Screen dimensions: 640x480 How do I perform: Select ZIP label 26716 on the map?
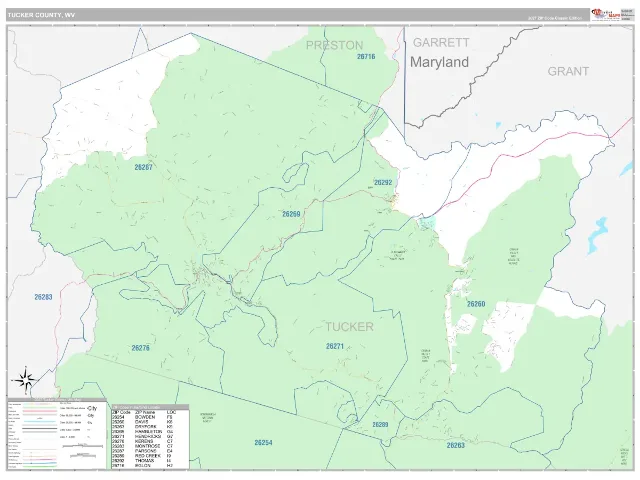click(x=366, y=56)
